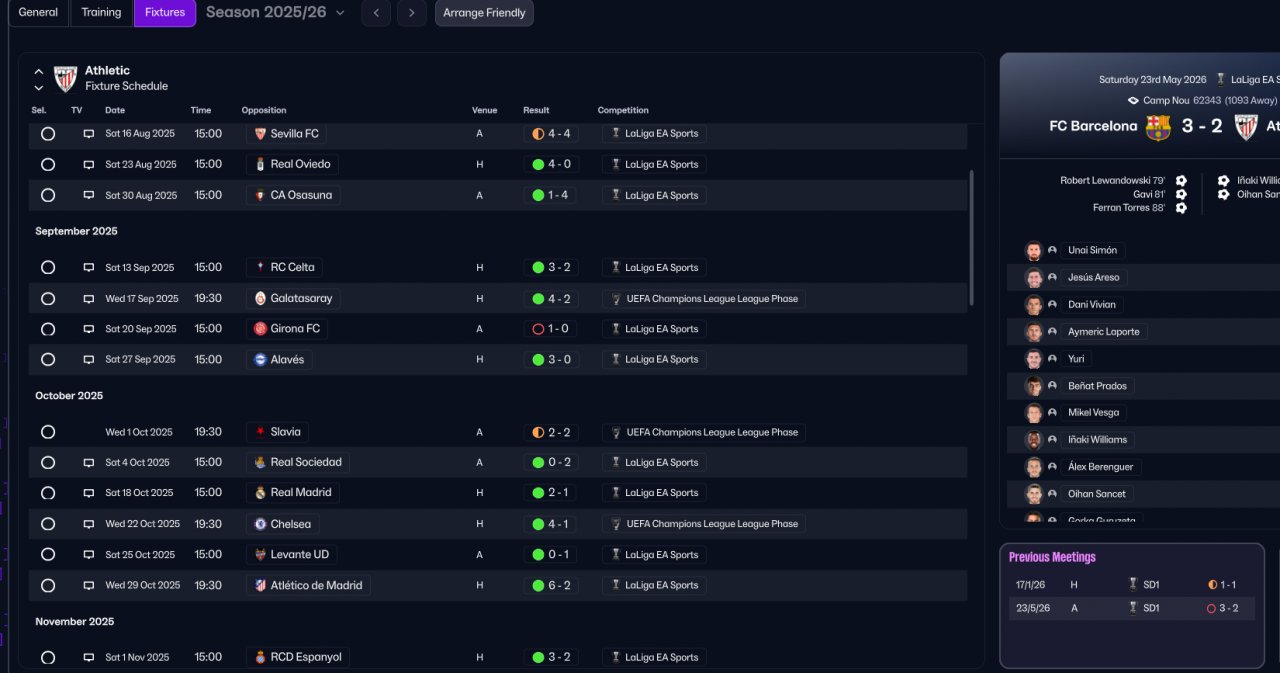
Task: Click the Mikel Vesga lineup entry
Action: tap(1094, 412)
